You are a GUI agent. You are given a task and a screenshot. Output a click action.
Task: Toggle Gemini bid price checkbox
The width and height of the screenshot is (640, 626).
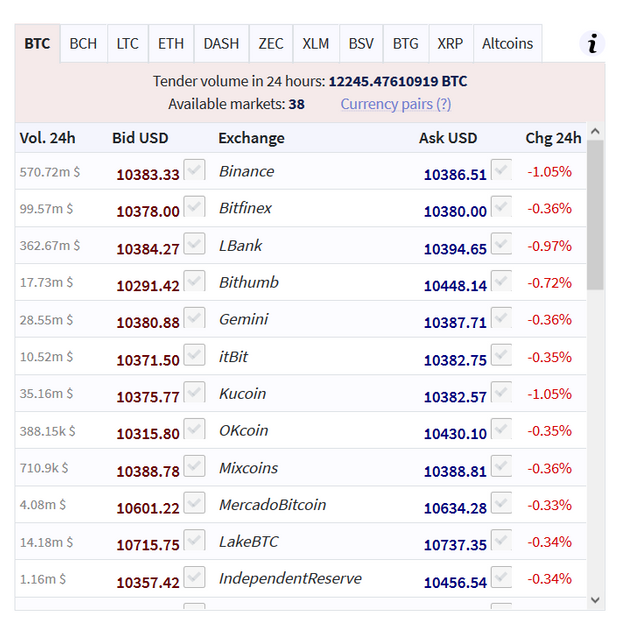click(195, 318)
